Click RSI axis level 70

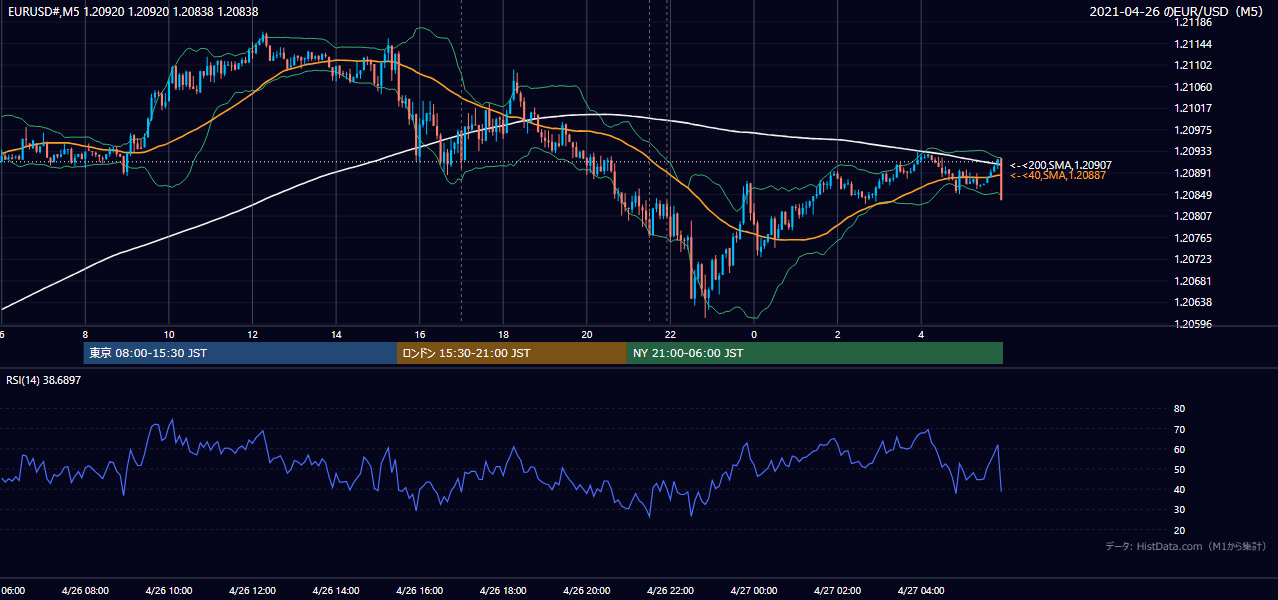[x=1179, y=429]
